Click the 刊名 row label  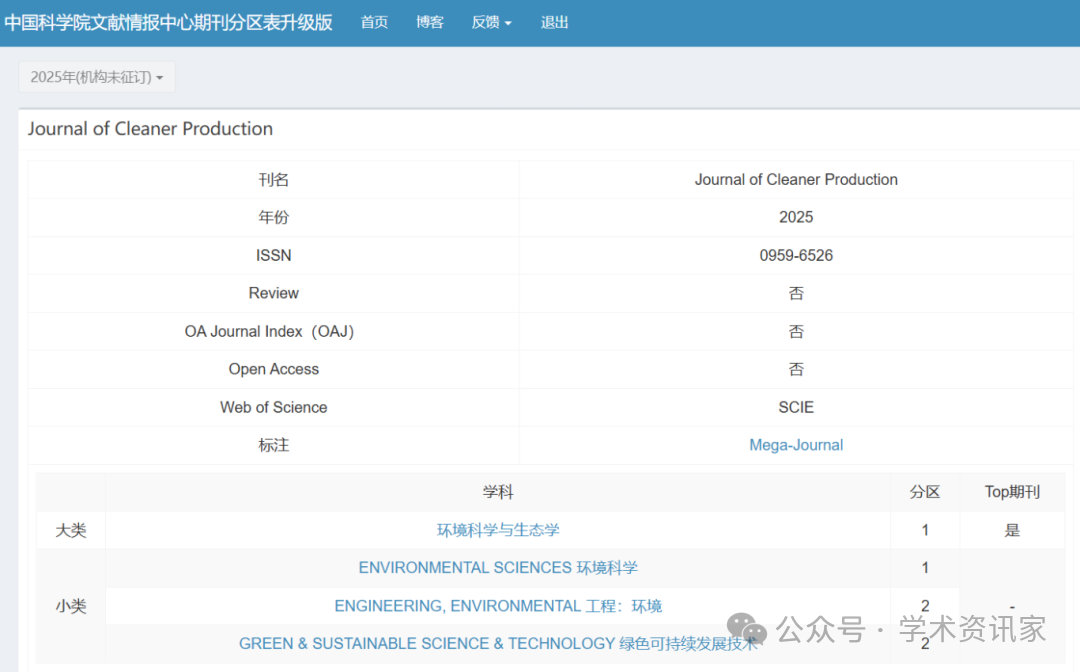click(273, 180)
